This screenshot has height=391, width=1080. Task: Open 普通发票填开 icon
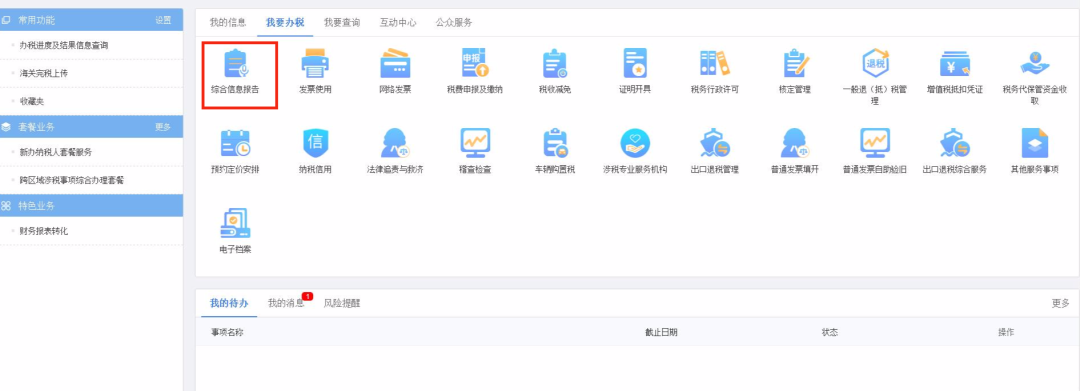click(795, 143)
